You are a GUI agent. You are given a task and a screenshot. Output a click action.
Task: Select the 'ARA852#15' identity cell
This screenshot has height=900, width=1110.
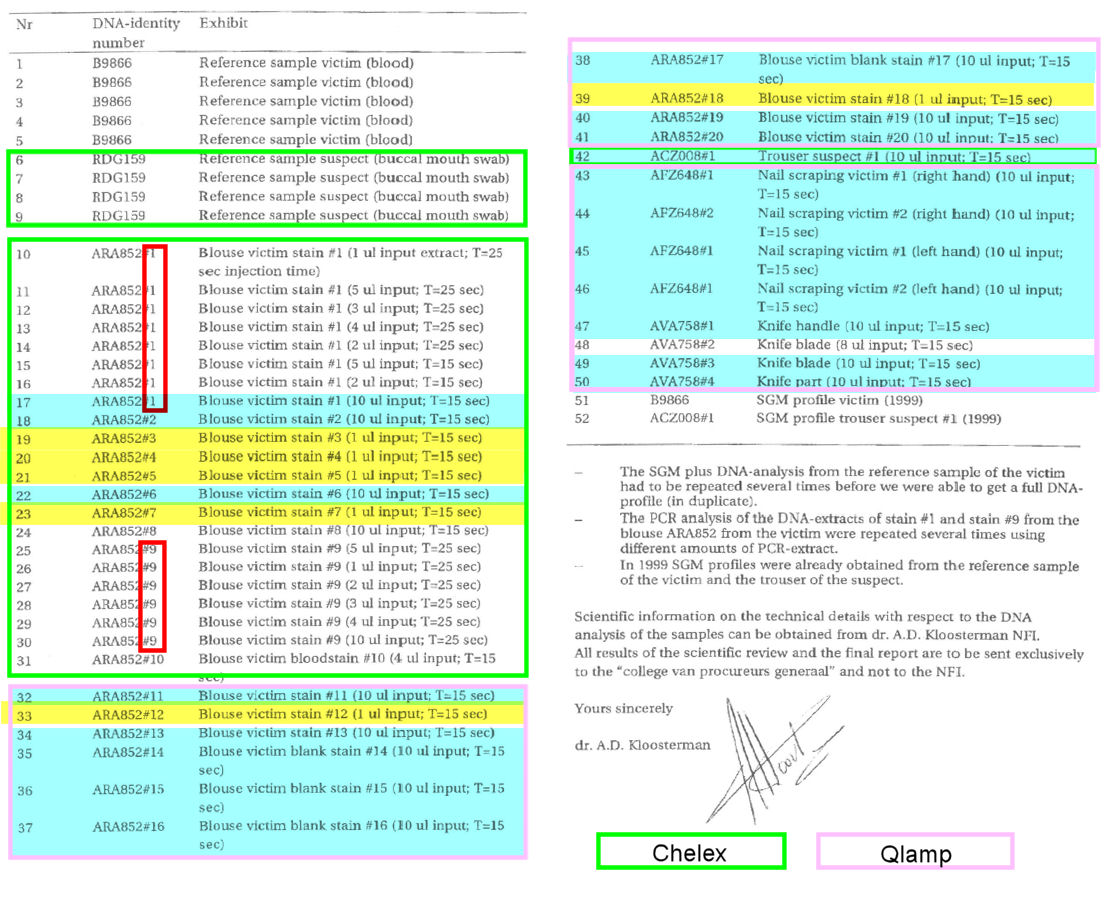(127, 789)
